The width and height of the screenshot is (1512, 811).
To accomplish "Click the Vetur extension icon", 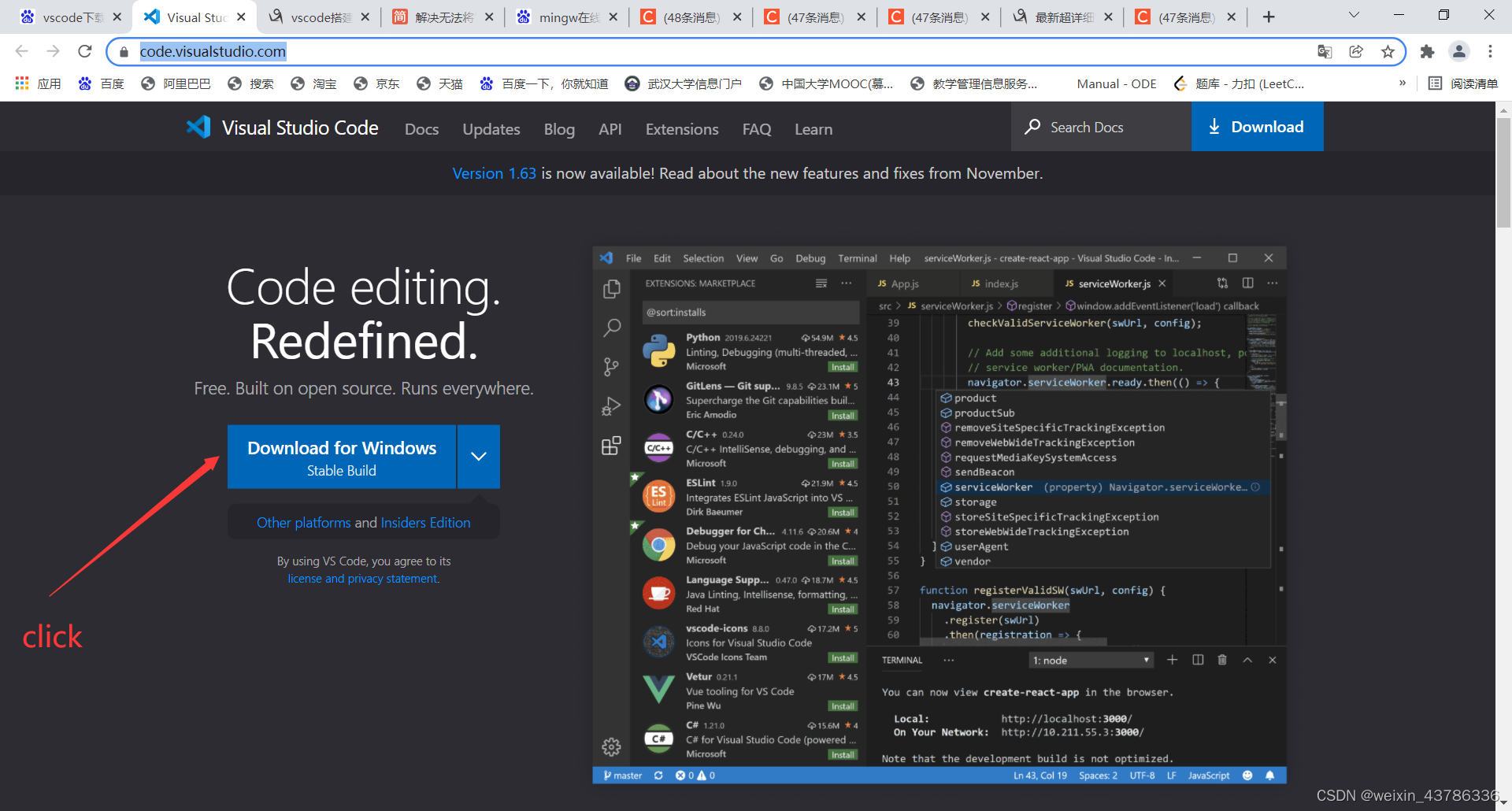I will 658,691.
